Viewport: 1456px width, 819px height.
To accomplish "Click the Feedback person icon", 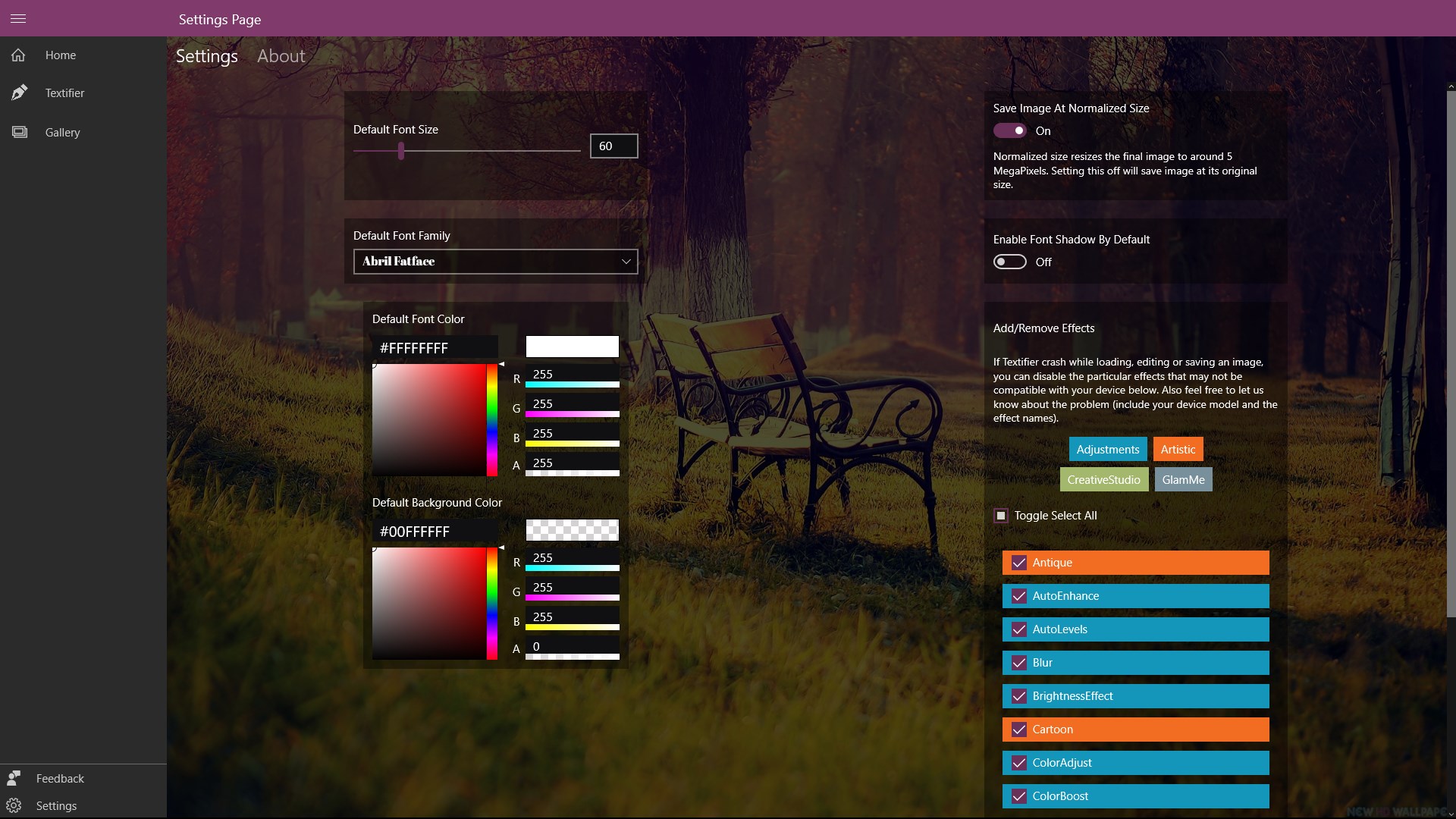I will [14, 778].
